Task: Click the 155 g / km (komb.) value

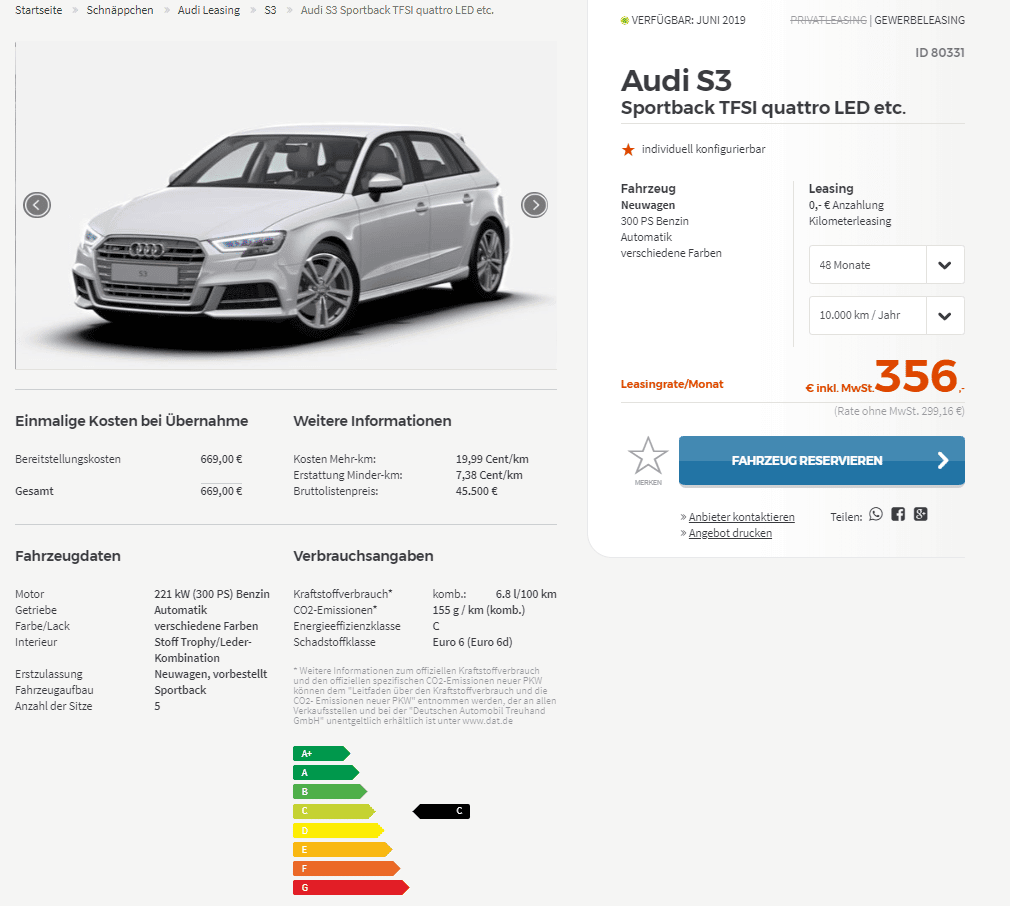Action: pos(479,610)
